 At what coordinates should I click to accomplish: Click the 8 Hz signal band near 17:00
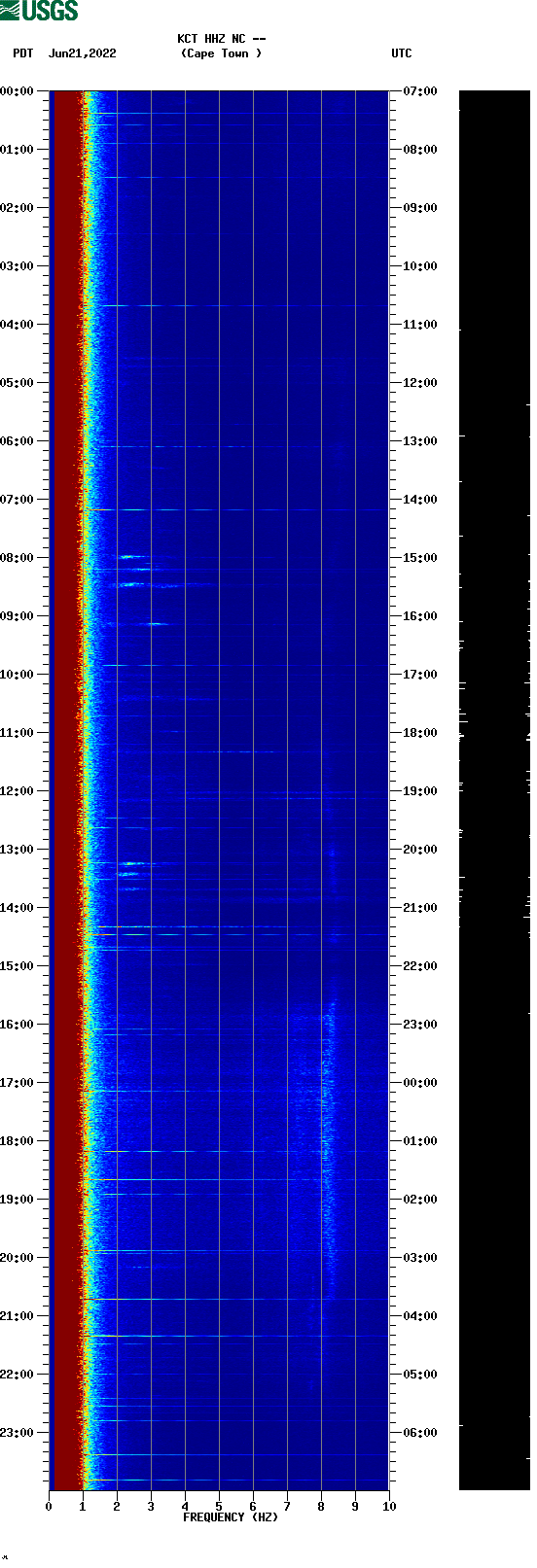coord(328,1084)
